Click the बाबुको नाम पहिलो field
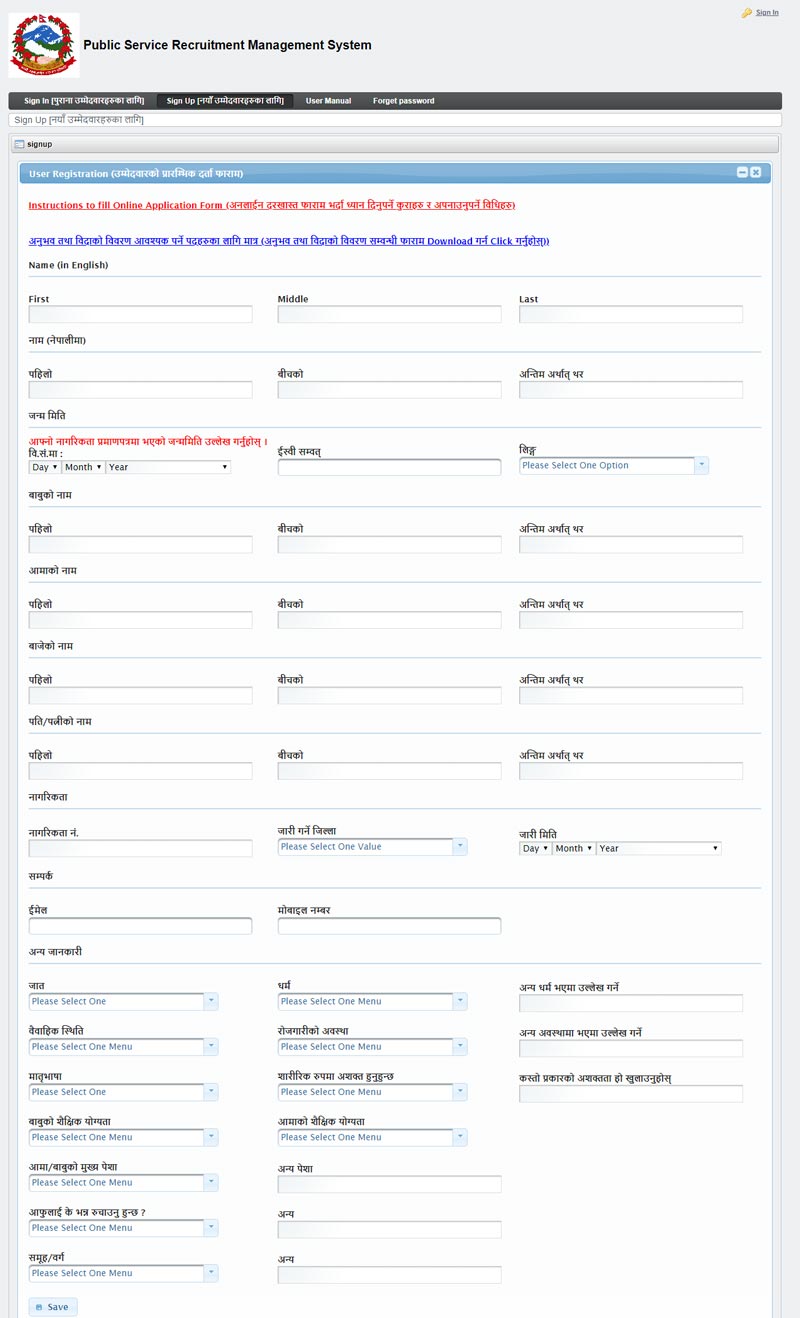The height and width of the screenshot is (1318, 800). pos(141,544)
